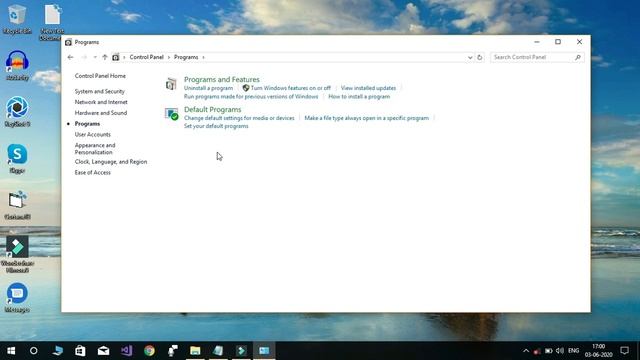Open the New Text Document desktop file
This screenshot has width=640, height=360.
tap(52, 22)
